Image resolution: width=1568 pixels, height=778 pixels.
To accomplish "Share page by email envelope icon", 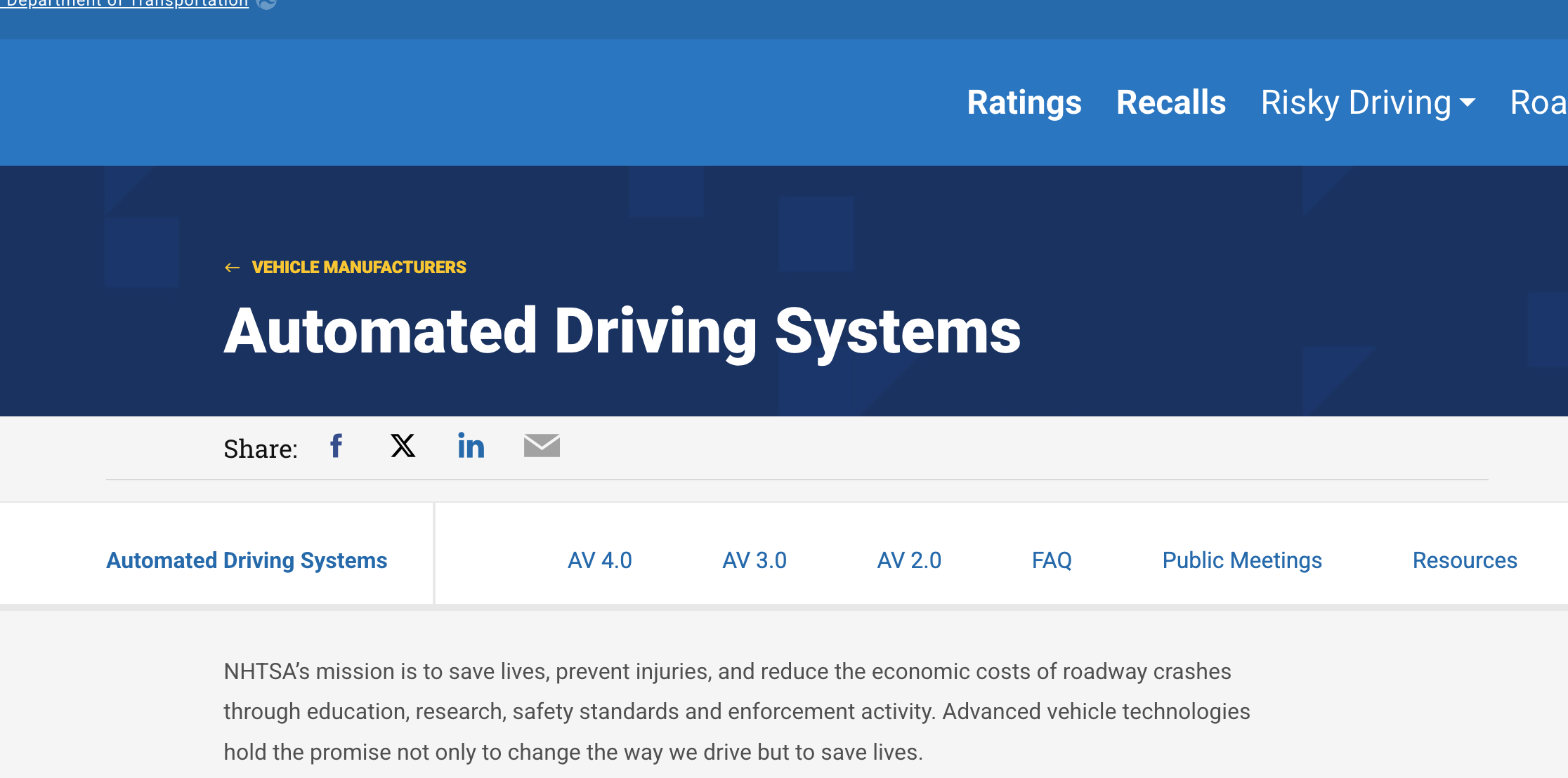I will coord(542,446).
